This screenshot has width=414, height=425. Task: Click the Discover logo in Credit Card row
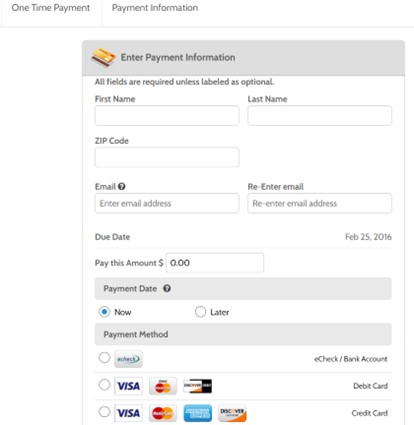pos(232,413)
